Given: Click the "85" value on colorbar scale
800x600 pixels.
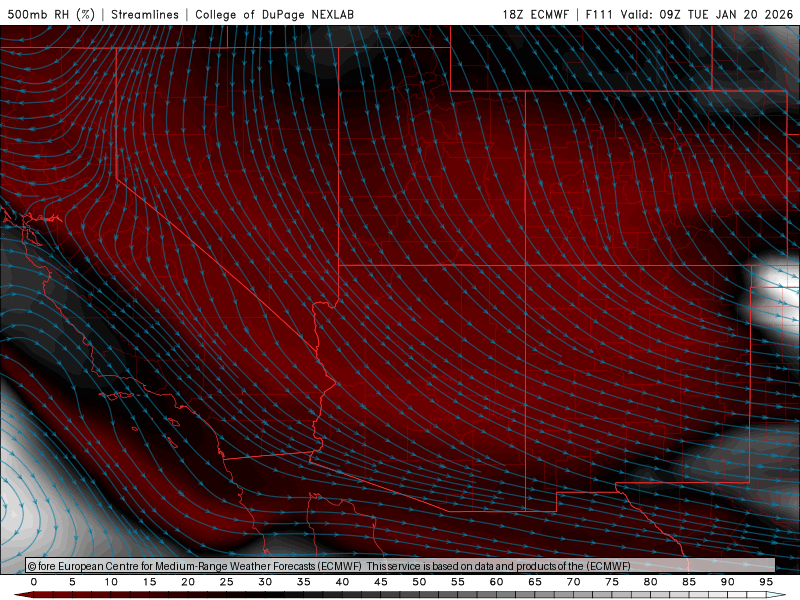Looking at the screenshot, I should click(689, 582).
